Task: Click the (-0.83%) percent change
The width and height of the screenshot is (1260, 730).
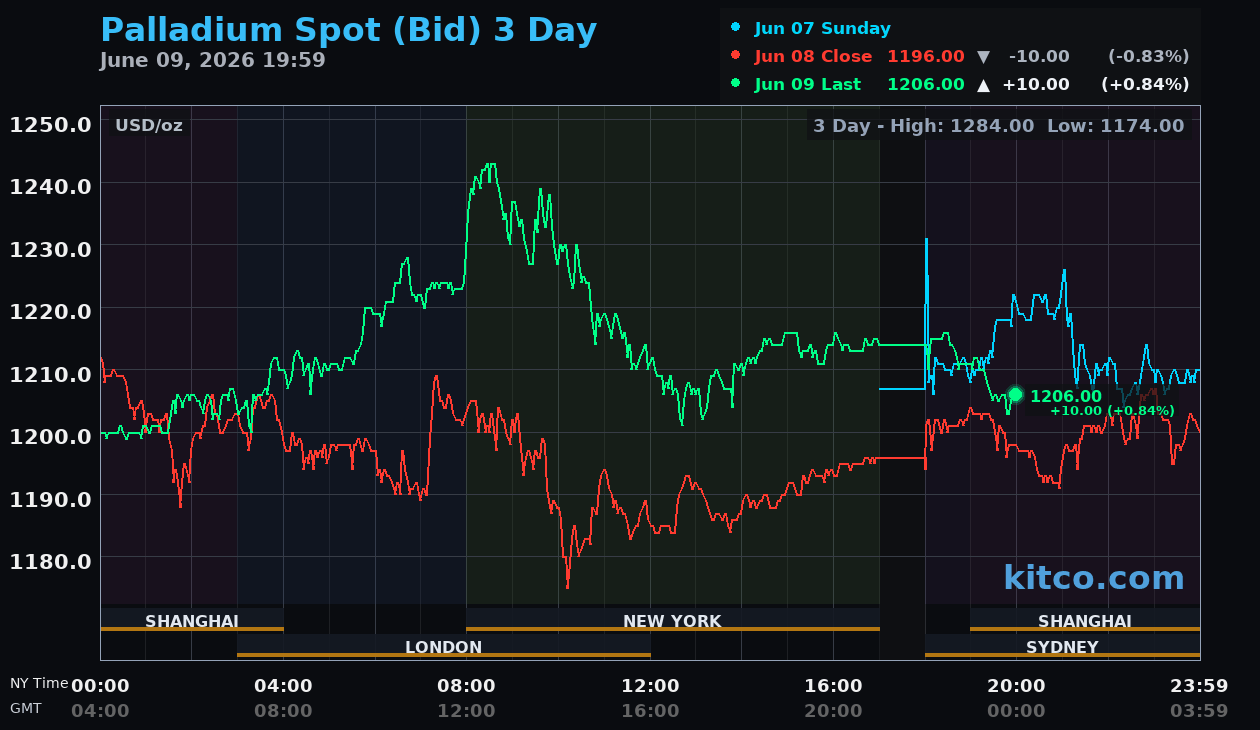Action: click(1149, 56)
